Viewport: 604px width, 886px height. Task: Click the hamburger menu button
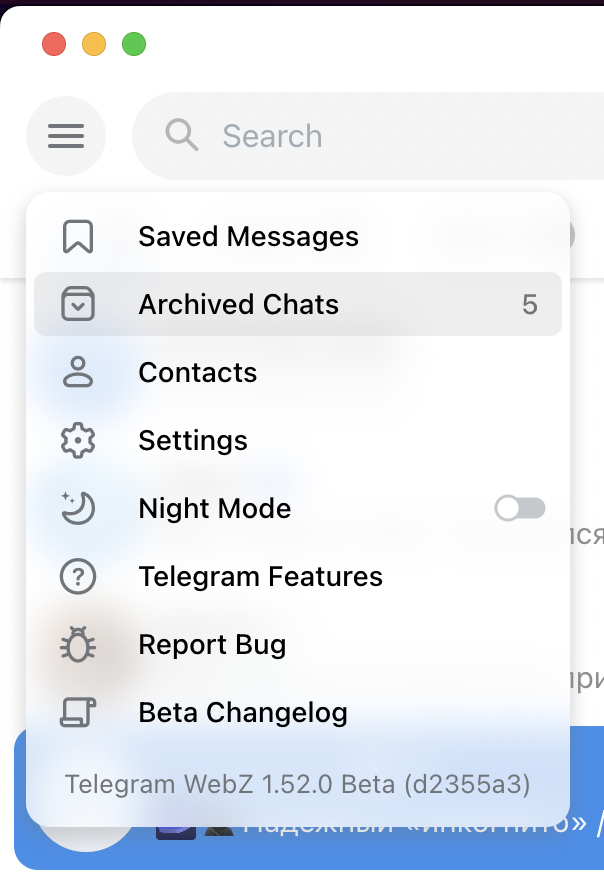(x=66, y=135)
